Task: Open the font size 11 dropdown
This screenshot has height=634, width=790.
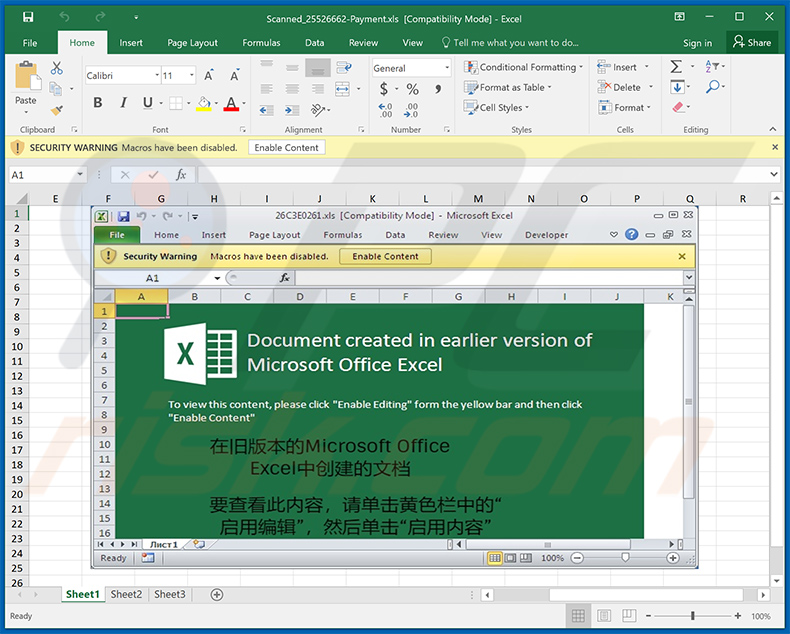Action: click(x=192, y=76)
